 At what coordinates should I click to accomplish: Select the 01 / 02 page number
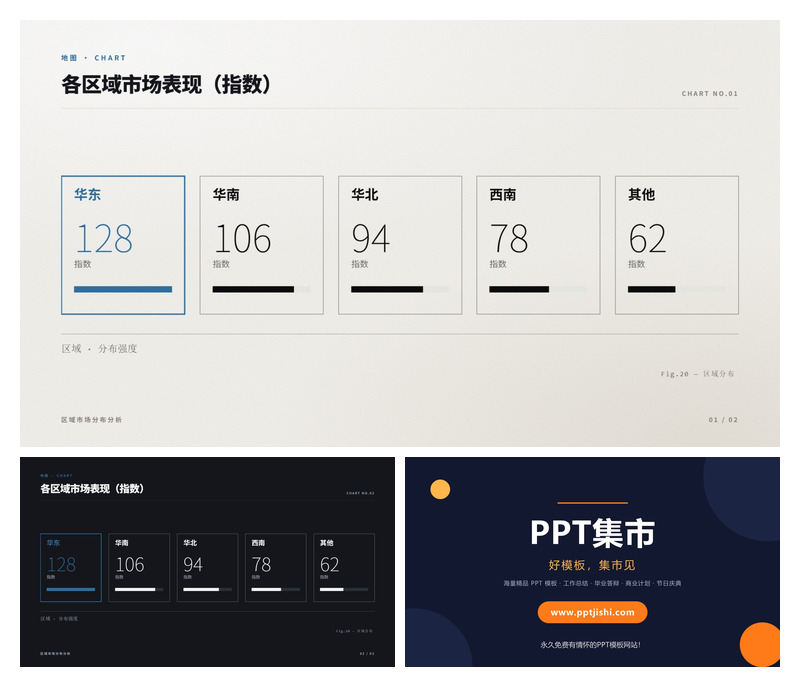point(723,420)
